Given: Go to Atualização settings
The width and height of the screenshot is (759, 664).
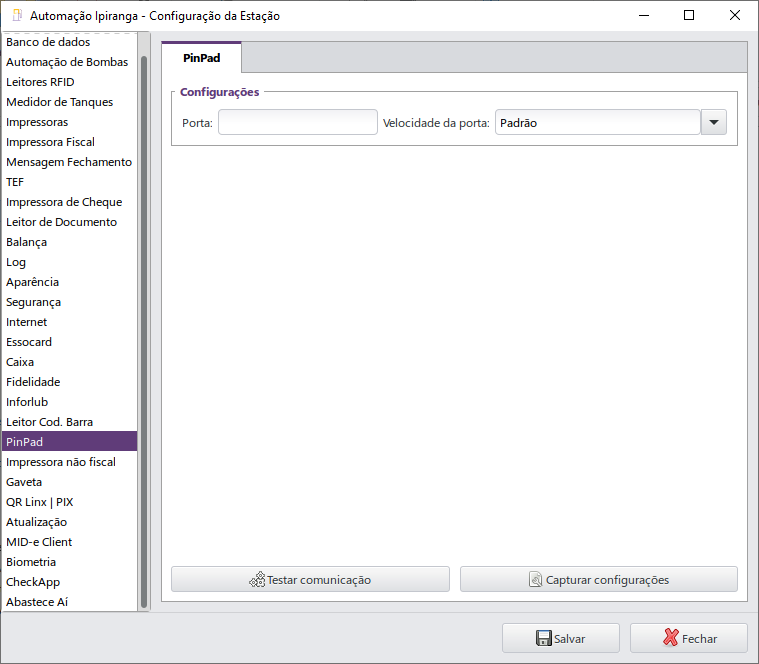Looking at the screenshot, I should tap(70, 522).
